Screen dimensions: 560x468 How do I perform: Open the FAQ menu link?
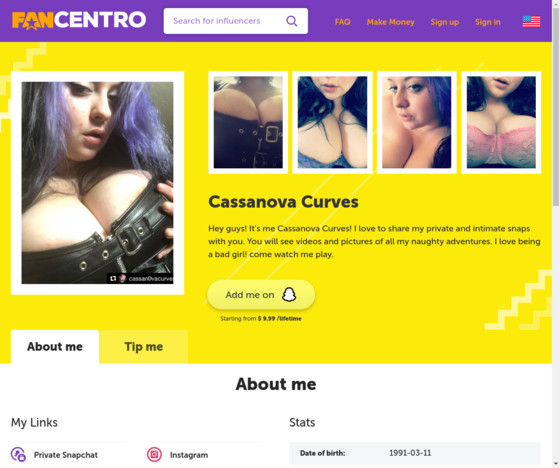click(x=342, y=22)
